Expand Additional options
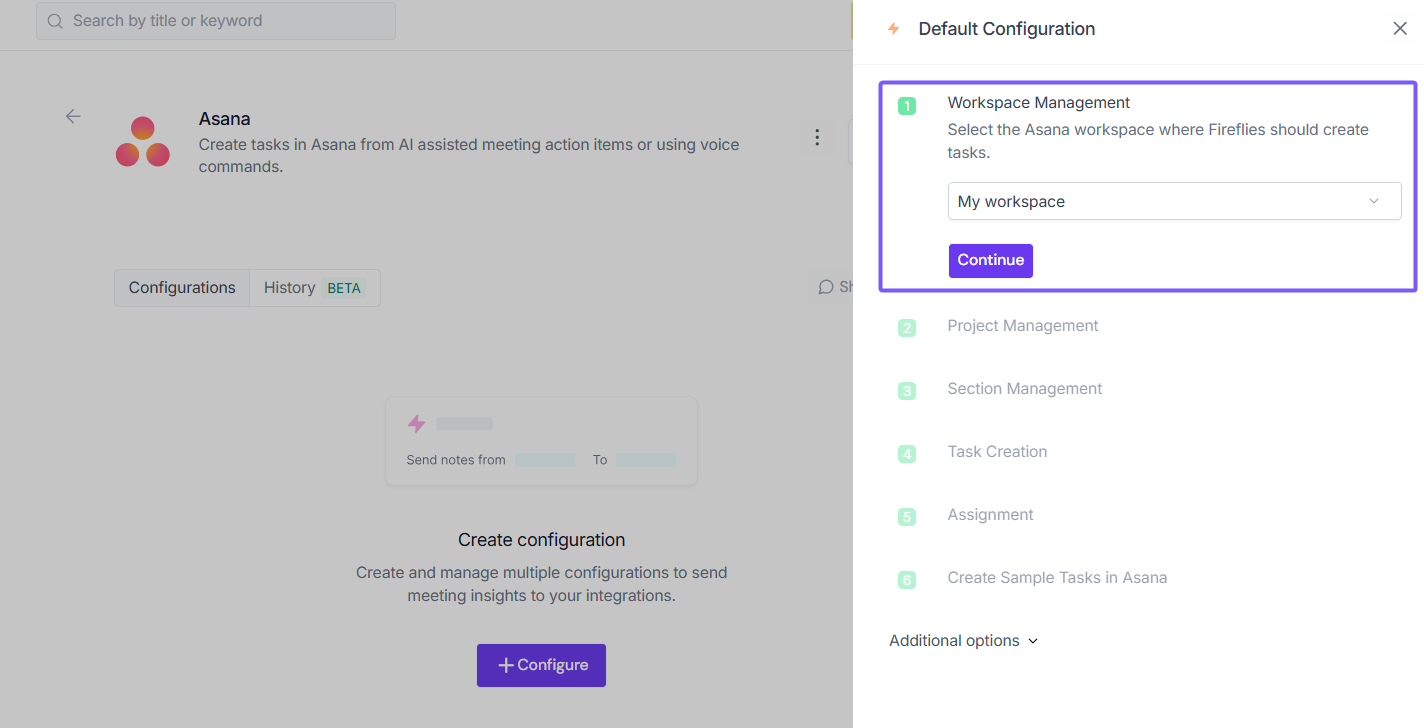Screen dimensions: 1424x728 pos(964,641)
